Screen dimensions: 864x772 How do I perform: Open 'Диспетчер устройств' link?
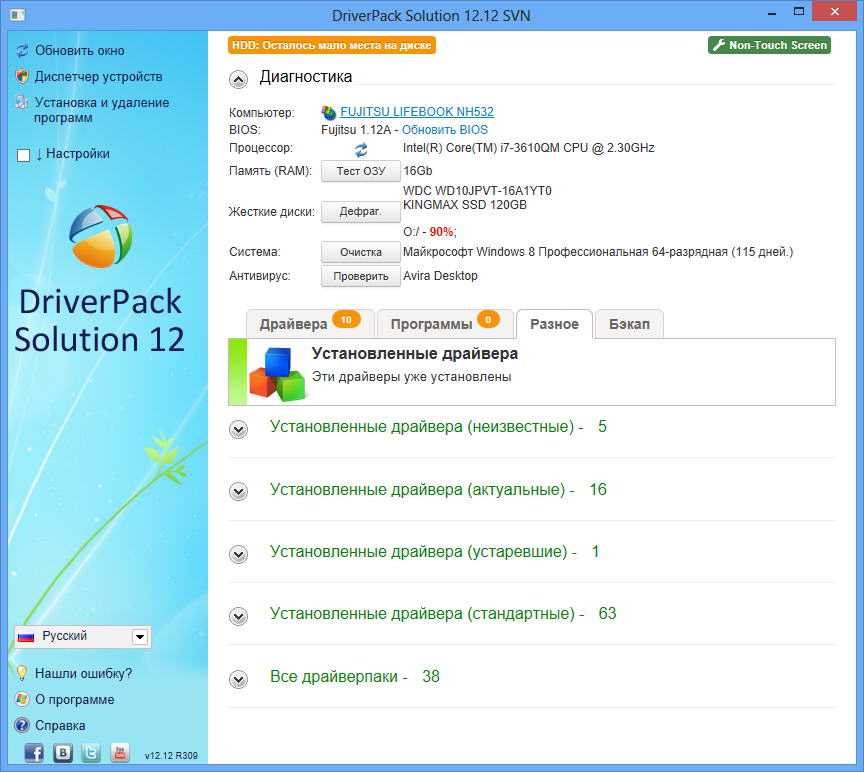pos(99,77)
